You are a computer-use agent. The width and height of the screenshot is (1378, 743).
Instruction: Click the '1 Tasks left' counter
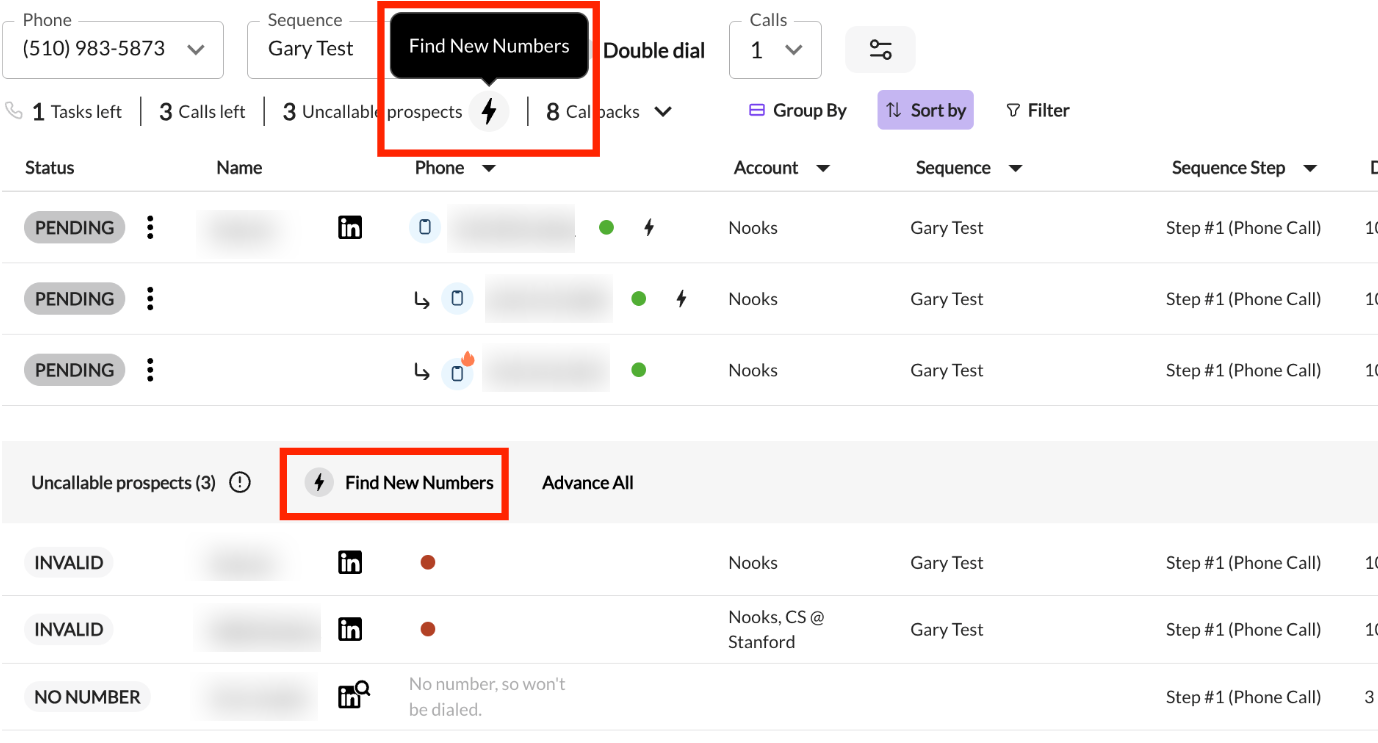pyautogui.click(x=77, y=111)
